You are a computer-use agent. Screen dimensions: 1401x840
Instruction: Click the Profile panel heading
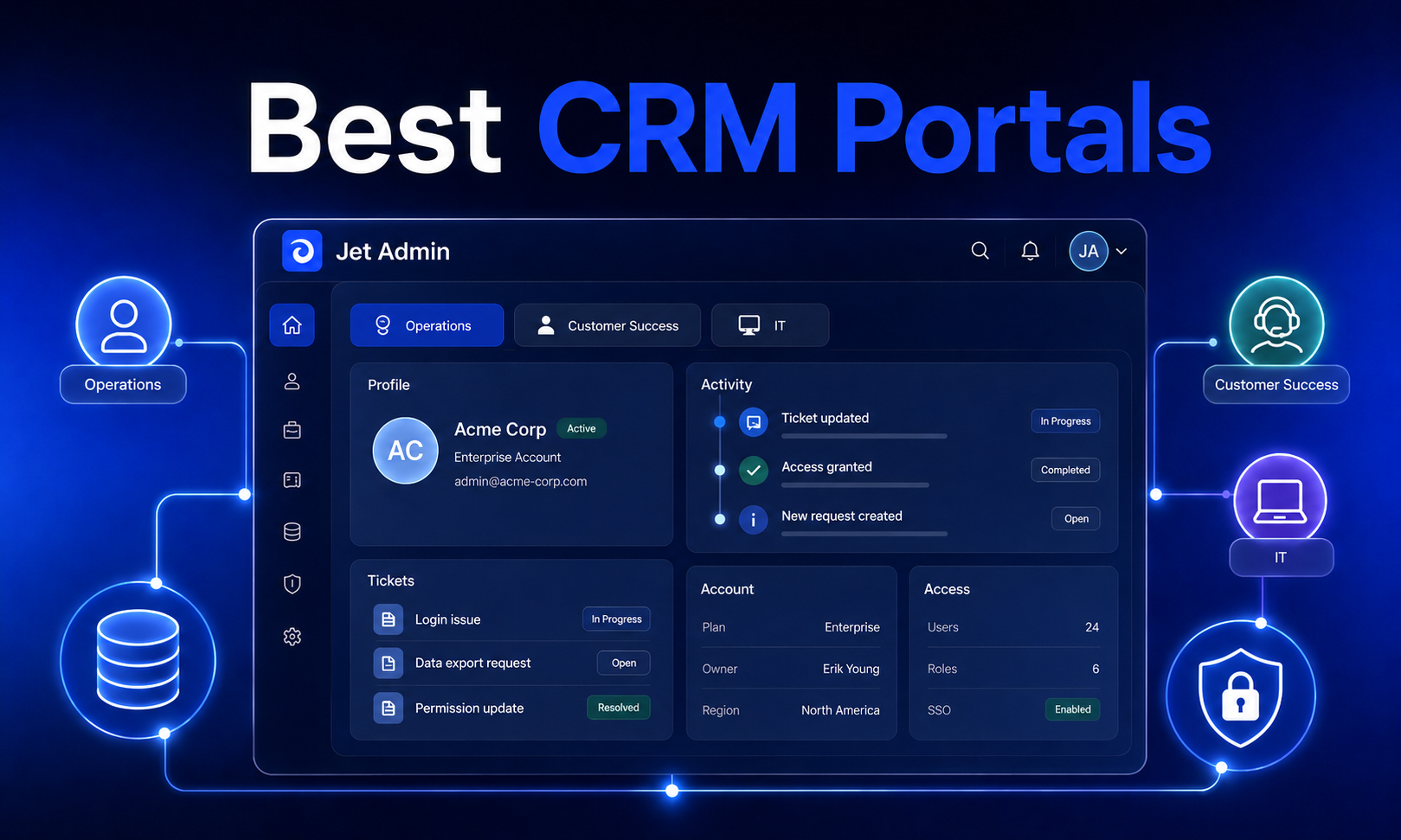click(389, 385)
